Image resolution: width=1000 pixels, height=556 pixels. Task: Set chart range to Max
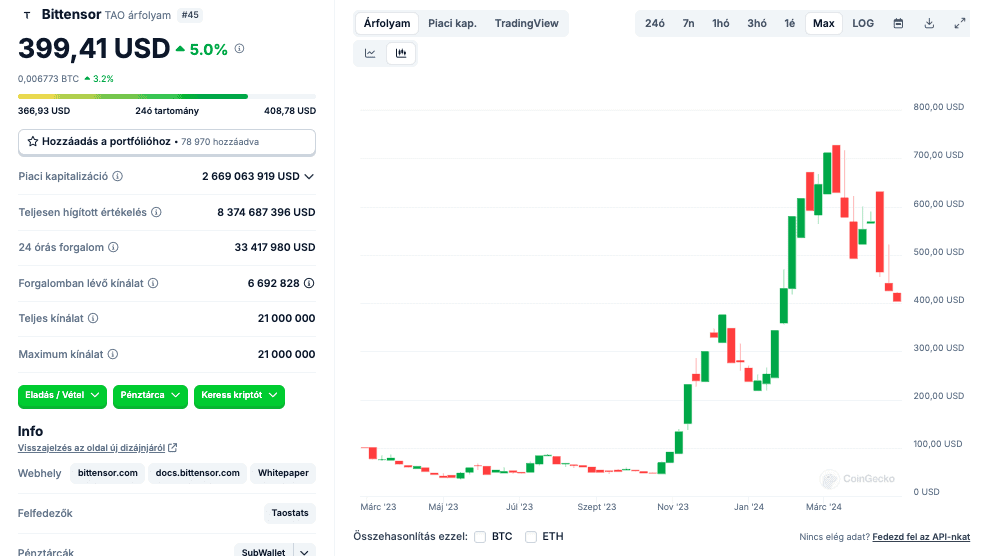[x=823, y=24]
